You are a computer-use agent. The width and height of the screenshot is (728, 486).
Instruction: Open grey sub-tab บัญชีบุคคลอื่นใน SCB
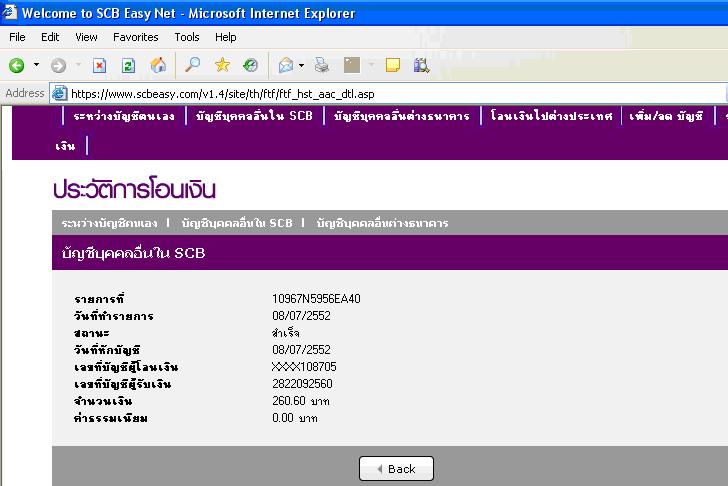click(237, 223)
